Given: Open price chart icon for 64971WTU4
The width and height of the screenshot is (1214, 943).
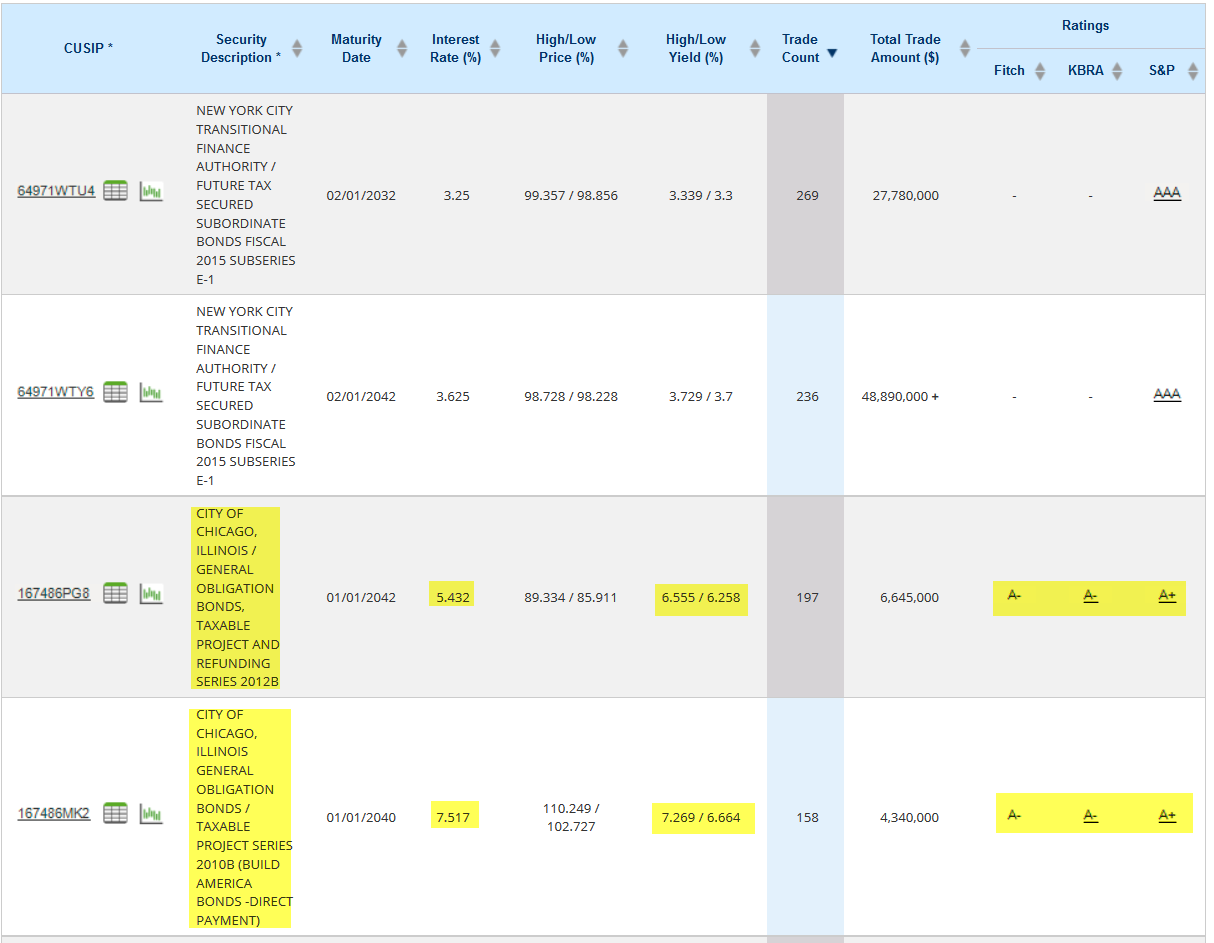Looking at the screenshot, I should coord(150,191).
